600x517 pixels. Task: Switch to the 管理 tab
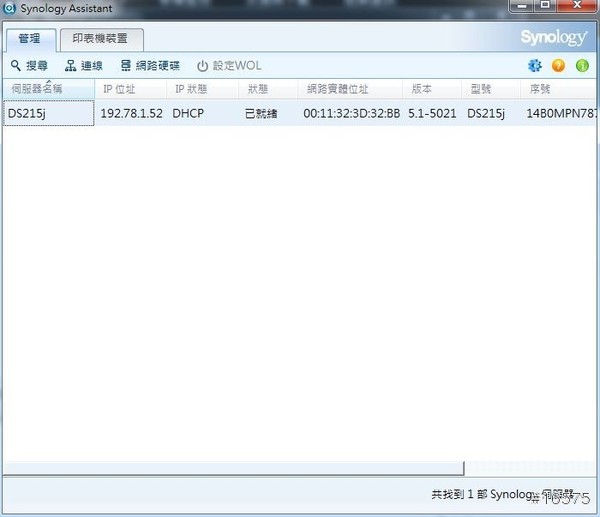tap(31, 39)
